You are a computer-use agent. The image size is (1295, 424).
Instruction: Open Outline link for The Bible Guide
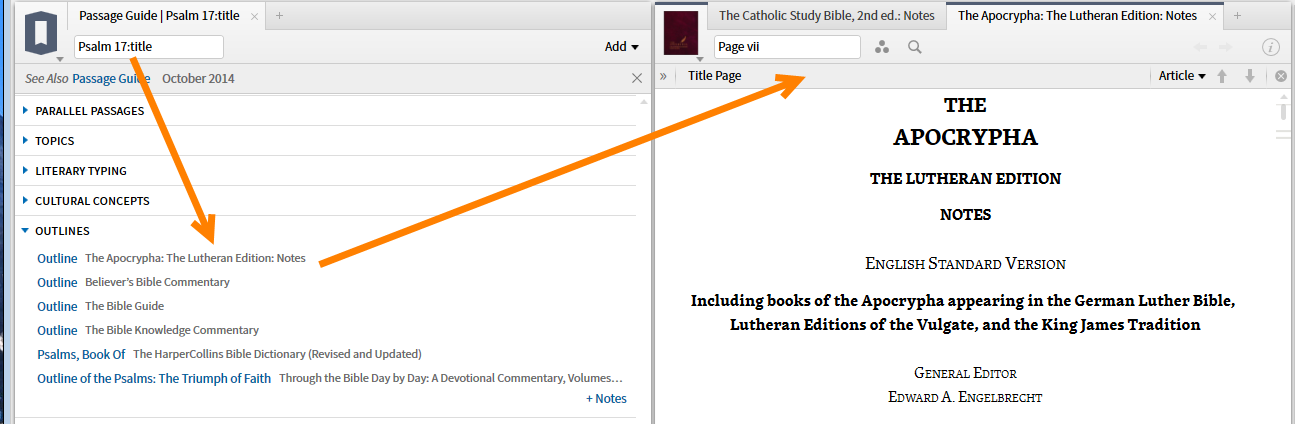(57, 306)
